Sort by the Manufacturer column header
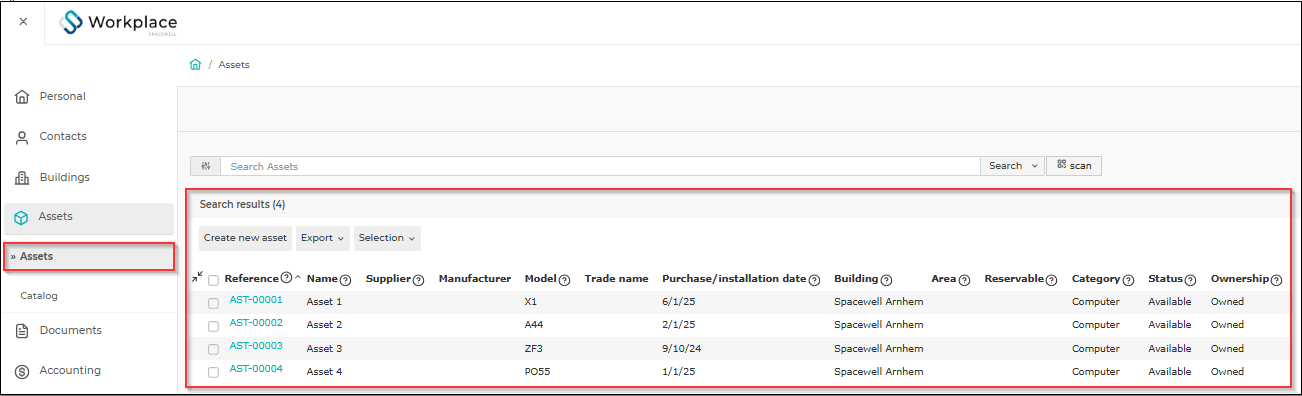This screenshot has height=396, width=1302. pyautogui.click(x=475, y=279)
